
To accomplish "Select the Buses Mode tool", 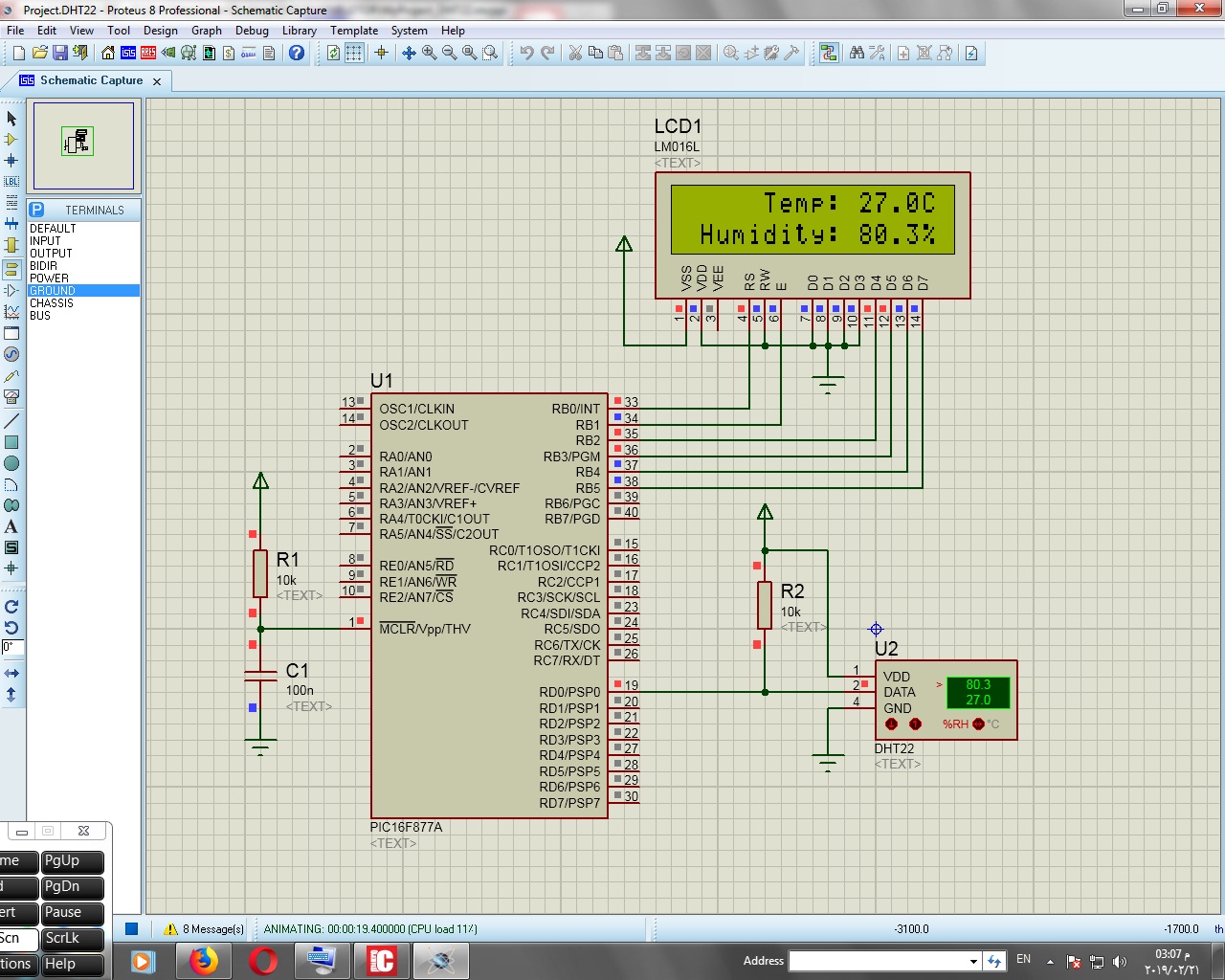I will (11, 223).
